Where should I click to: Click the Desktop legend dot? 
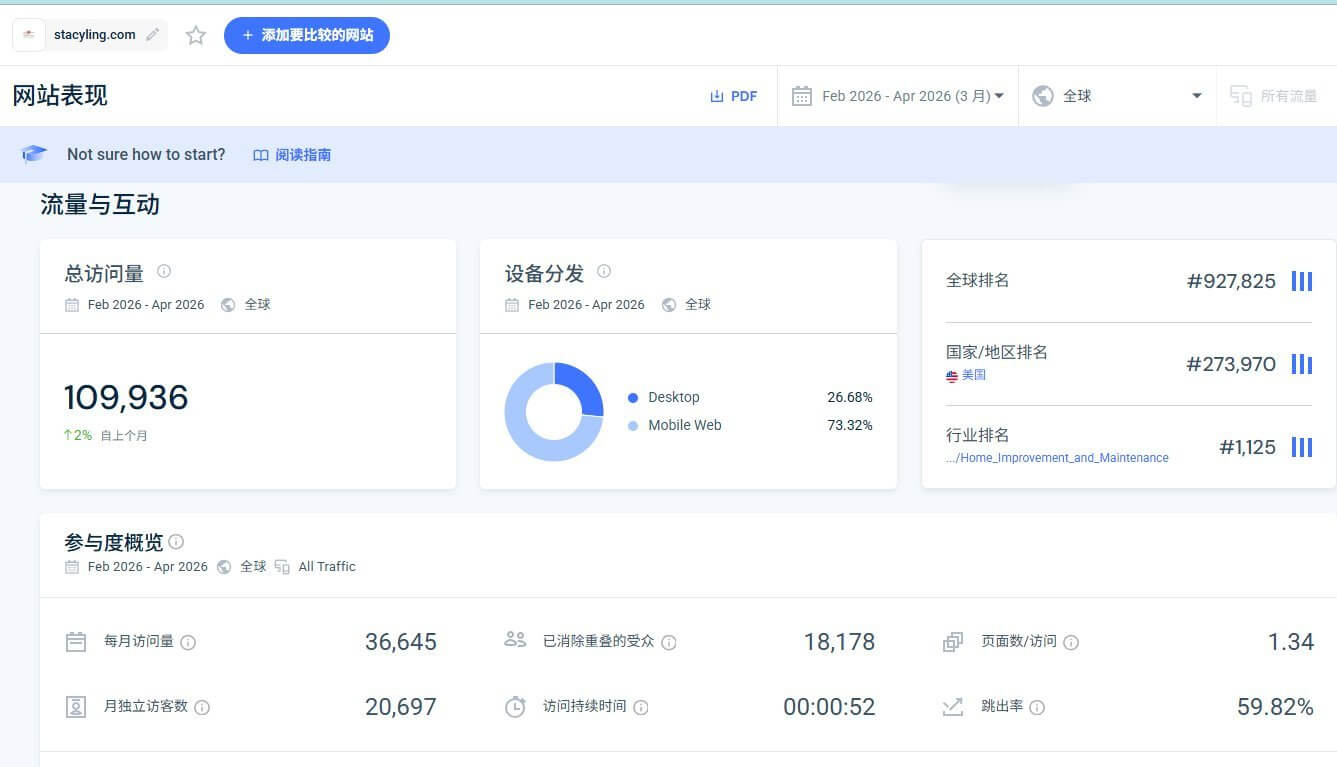633,398
